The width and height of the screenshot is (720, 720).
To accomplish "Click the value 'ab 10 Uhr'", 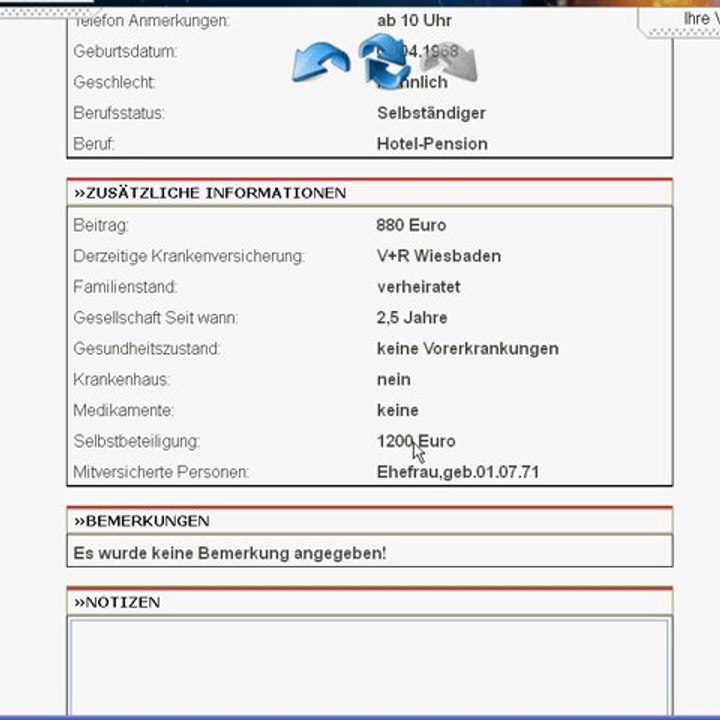I will tap(414, 21).
